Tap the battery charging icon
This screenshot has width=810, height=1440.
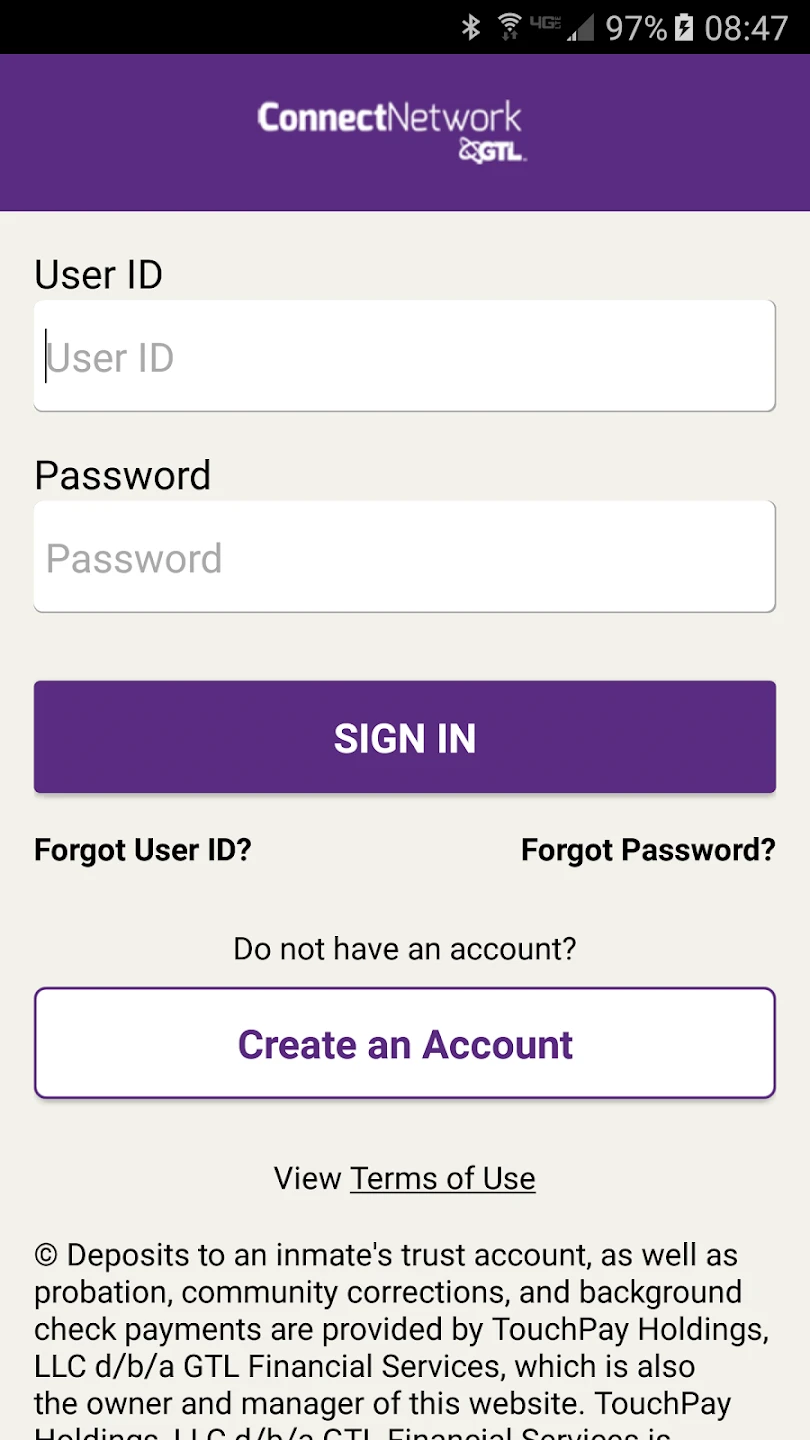684,27
